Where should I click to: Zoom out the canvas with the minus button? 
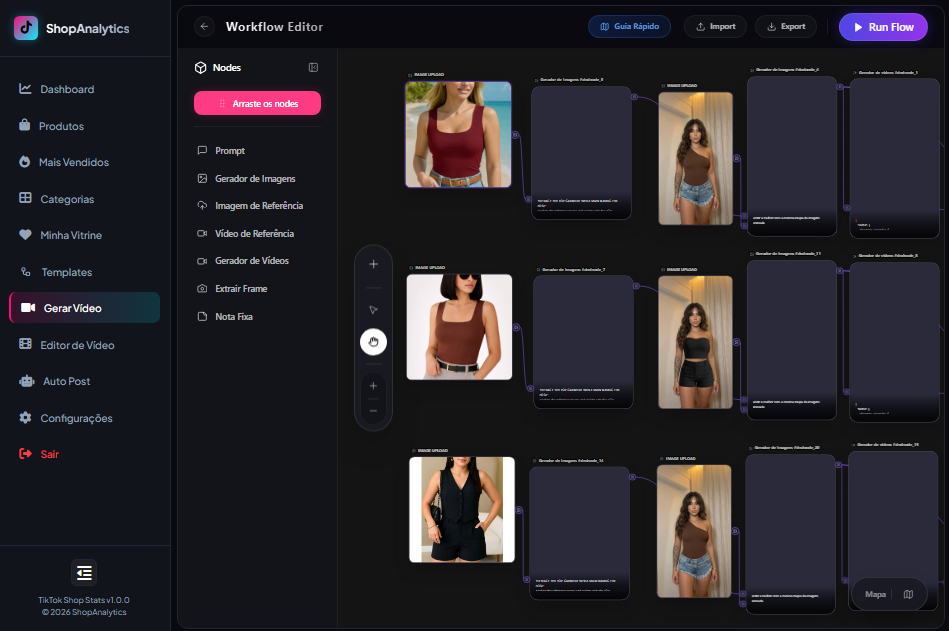373,411
